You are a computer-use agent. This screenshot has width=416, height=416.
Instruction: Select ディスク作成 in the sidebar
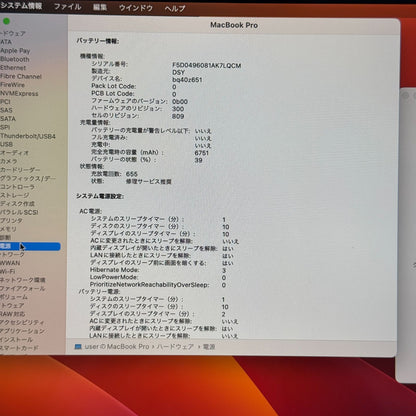click(17, 204)
